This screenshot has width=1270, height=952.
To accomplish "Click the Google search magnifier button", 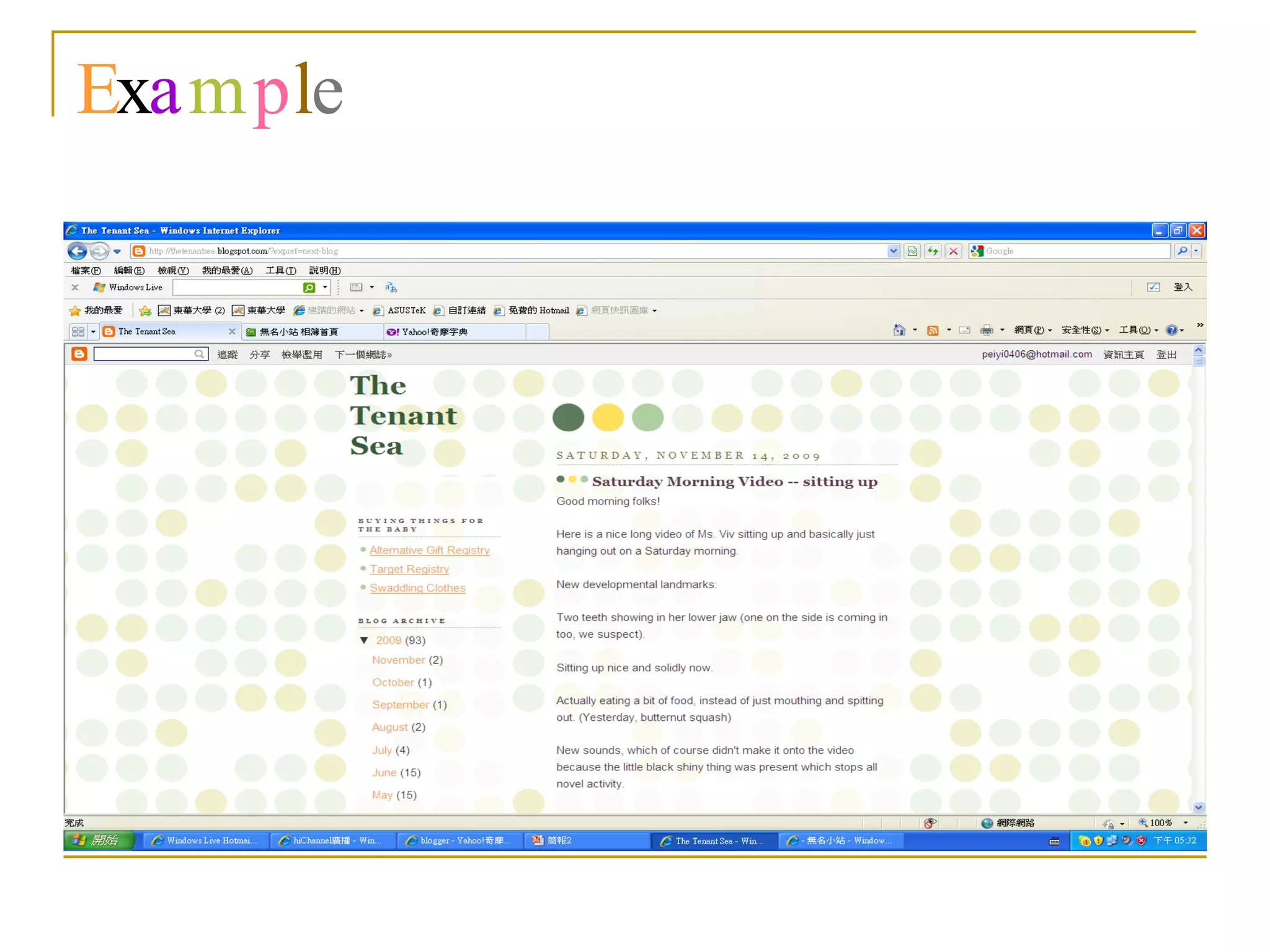I will [x=1182, y=251].
